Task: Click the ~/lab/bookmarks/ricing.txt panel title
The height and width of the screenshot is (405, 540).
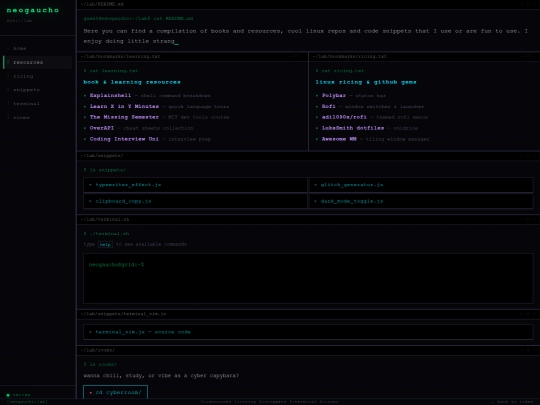Action: coord(350,56)
